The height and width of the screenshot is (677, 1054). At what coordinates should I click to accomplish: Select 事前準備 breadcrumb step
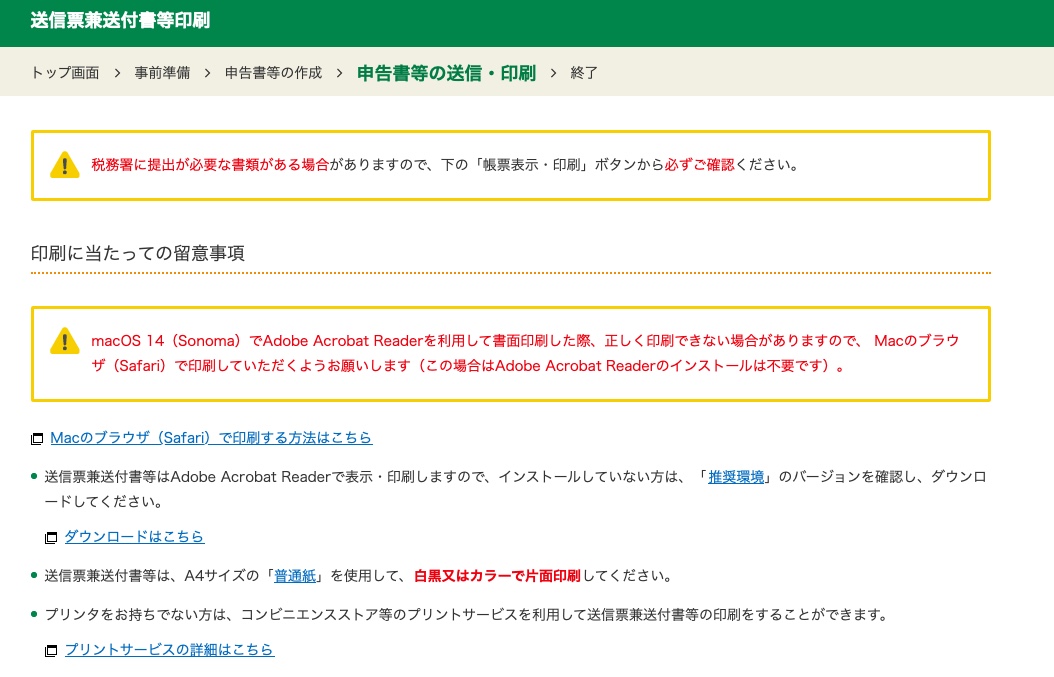[162, 73]
